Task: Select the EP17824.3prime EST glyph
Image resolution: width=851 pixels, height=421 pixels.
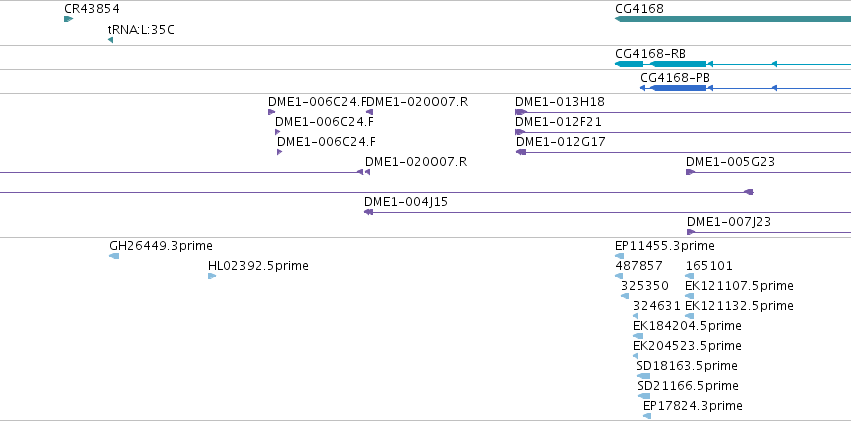Action: (x=647, y=416)
